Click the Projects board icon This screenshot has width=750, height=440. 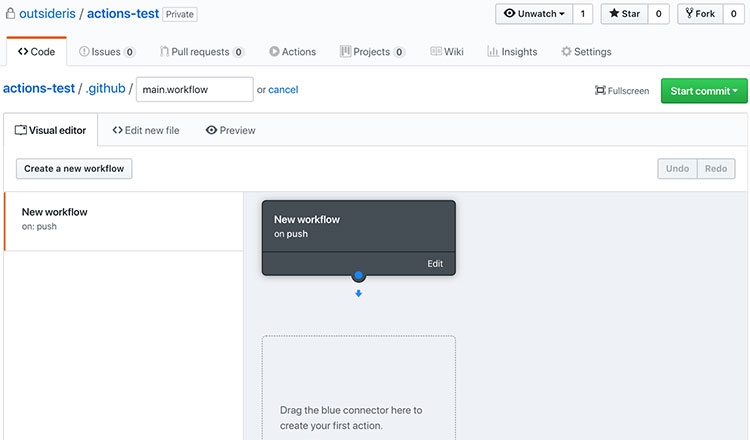(x=345, y=51)
